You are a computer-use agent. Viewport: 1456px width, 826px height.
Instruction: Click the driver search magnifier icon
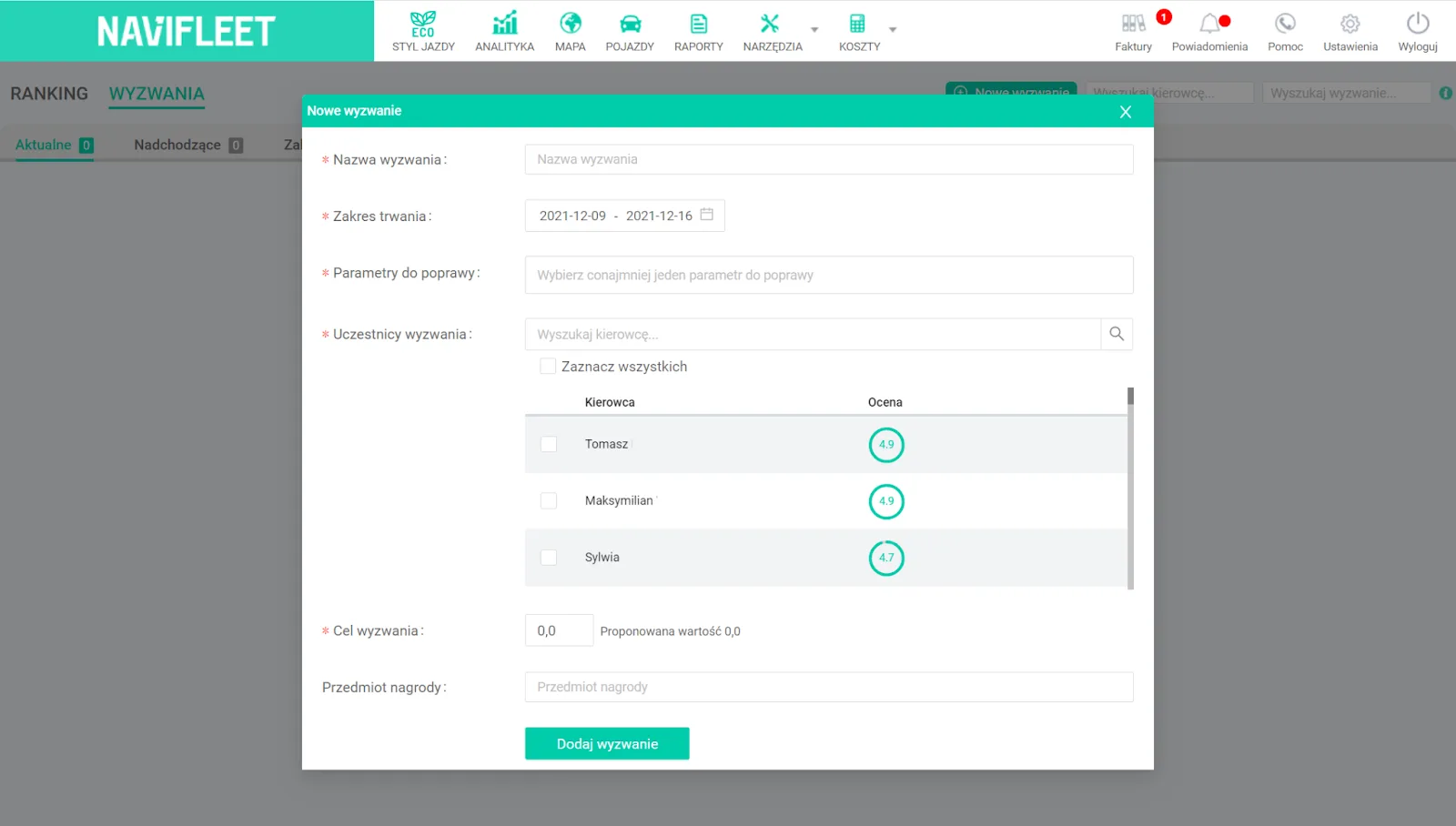click(x=1117, y=334)
